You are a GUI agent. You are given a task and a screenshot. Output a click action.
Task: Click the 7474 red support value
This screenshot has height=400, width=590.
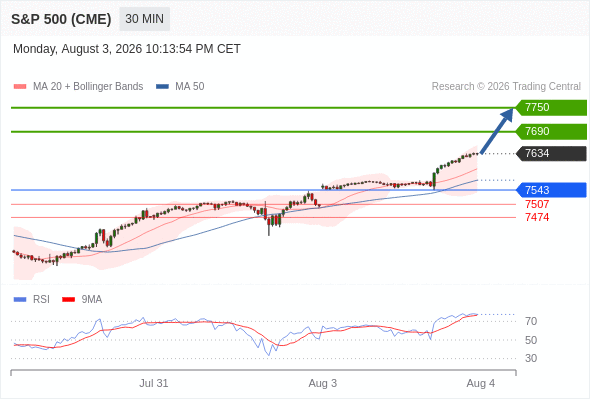(x=537, y=217)
